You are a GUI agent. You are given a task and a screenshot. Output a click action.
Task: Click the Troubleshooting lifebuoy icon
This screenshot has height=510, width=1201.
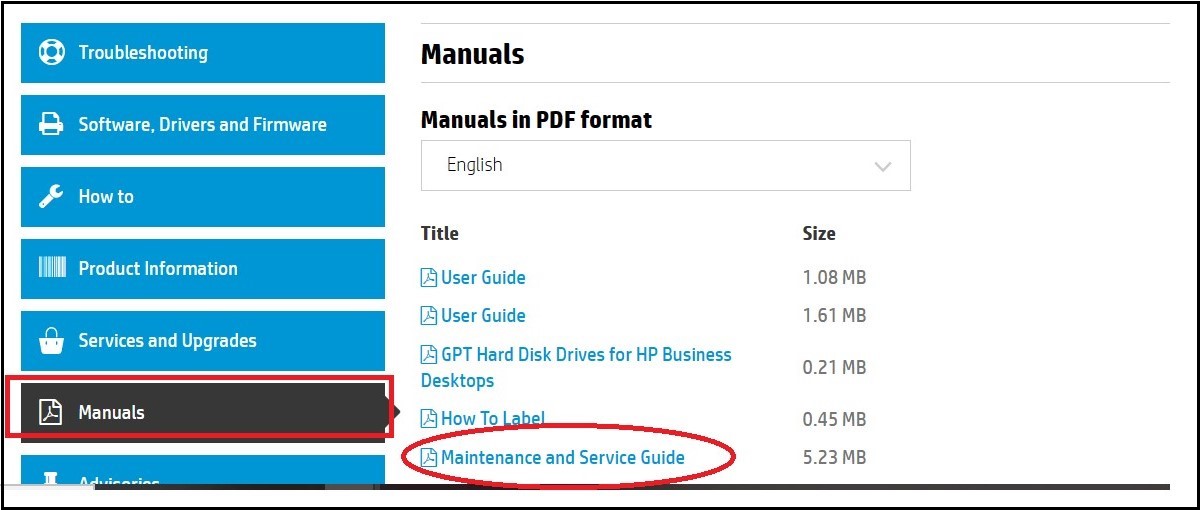point(51,52)
